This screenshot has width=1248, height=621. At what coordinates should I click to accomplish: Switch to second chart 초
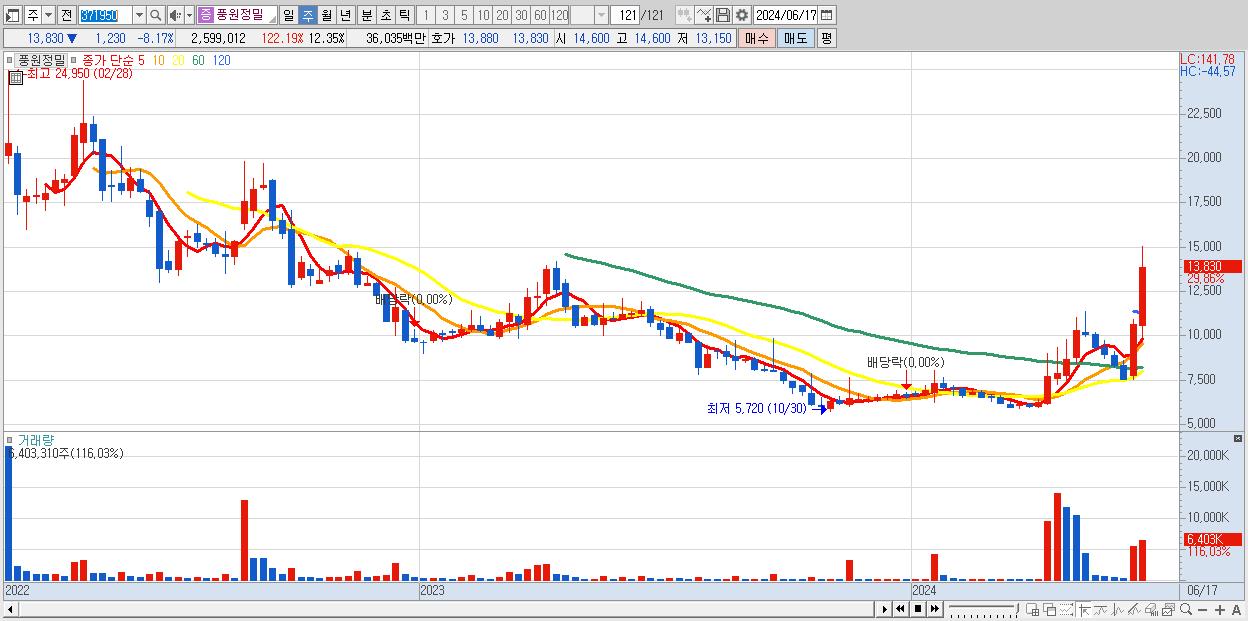pos(386,16)
